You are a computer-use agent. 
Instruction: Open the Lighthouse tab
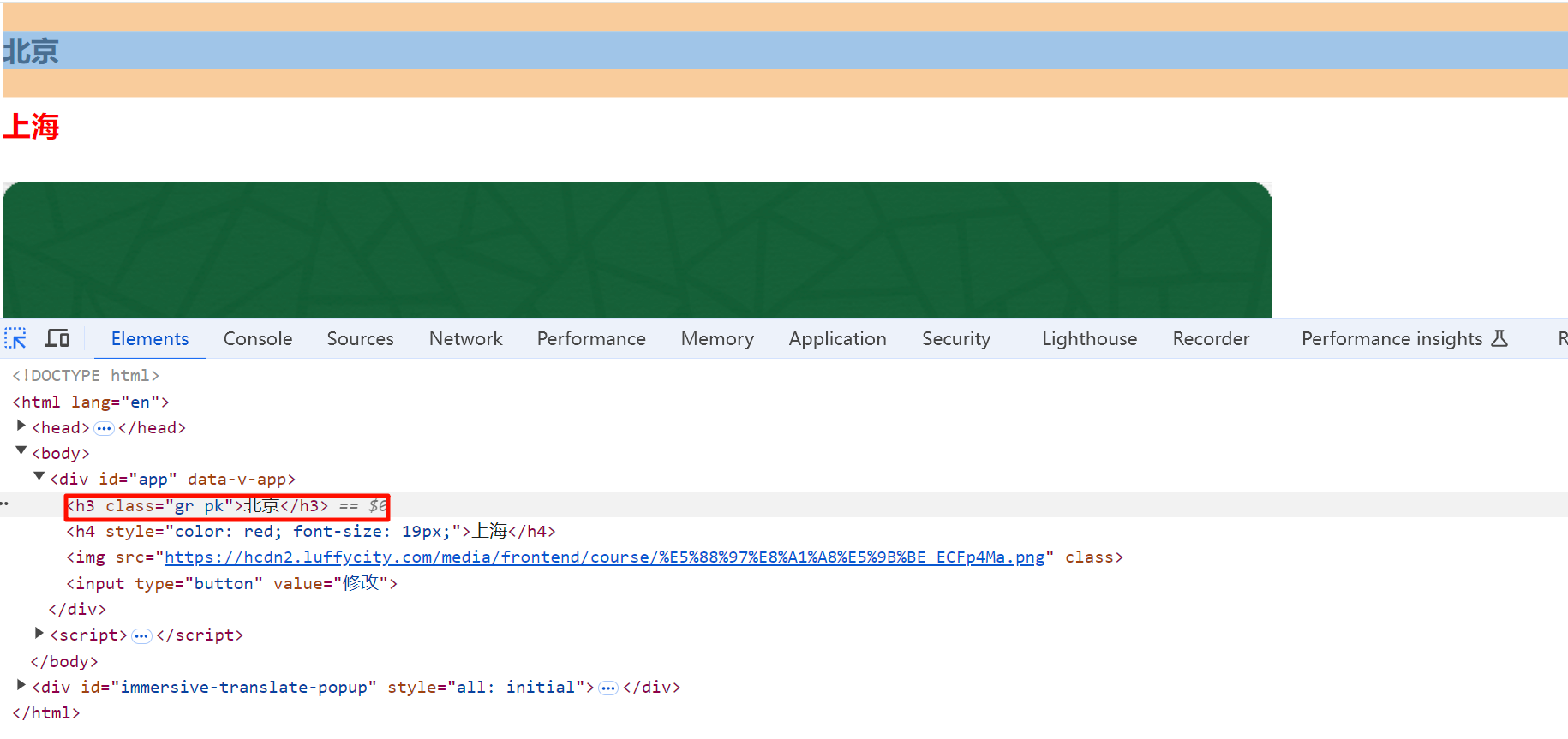point(1089,338)
